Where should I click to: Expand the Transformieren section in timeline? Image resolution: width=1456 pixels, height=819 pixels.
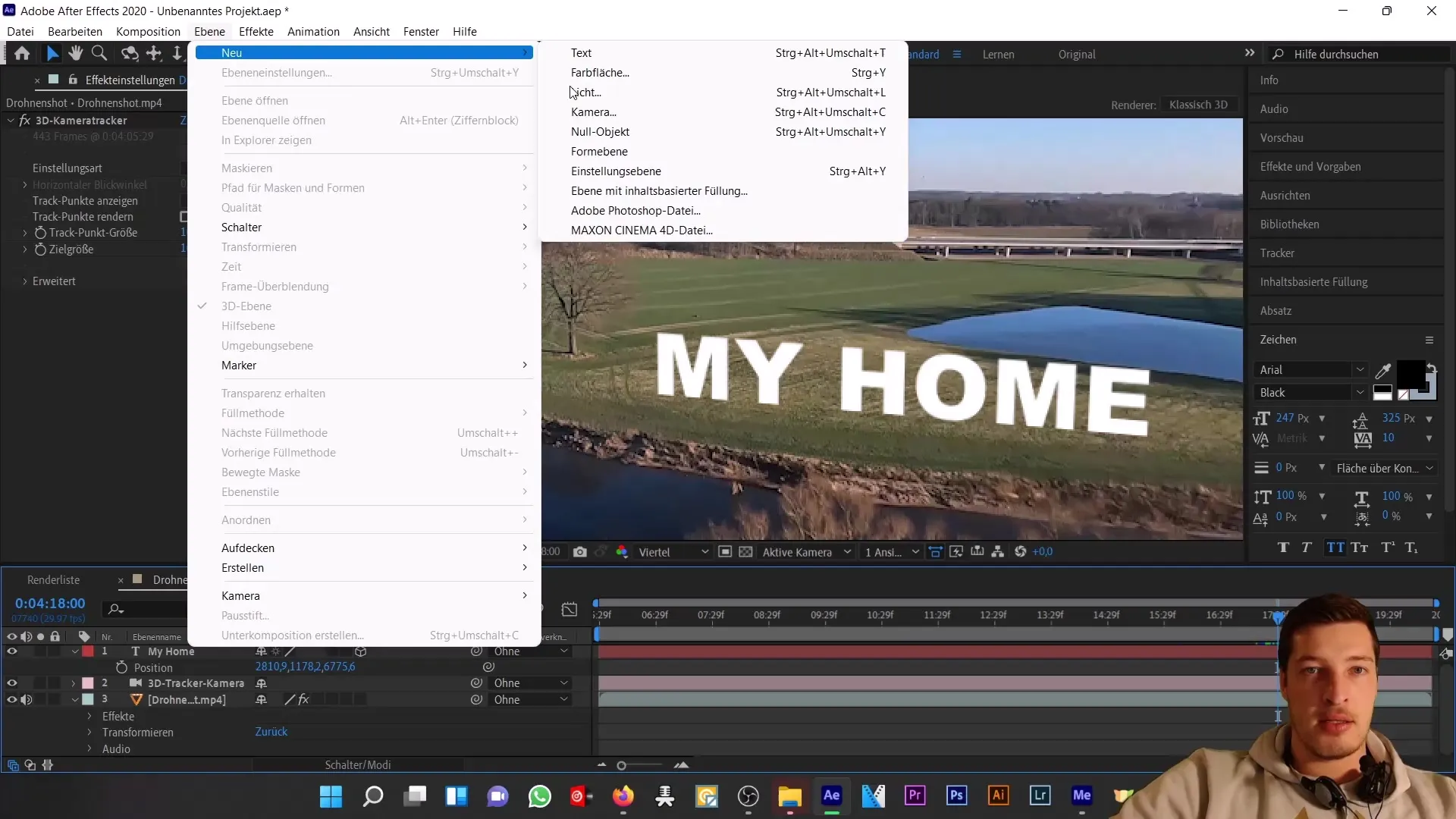click(x=90, y=732)
